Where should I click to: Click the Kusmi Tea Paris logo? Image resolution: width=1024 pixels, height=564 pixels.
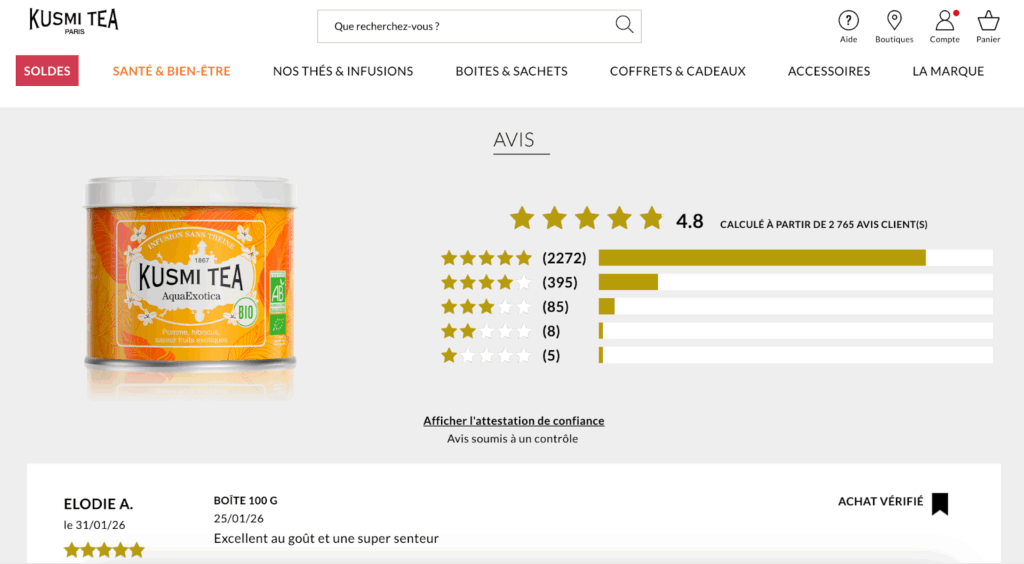coord(74,21)
